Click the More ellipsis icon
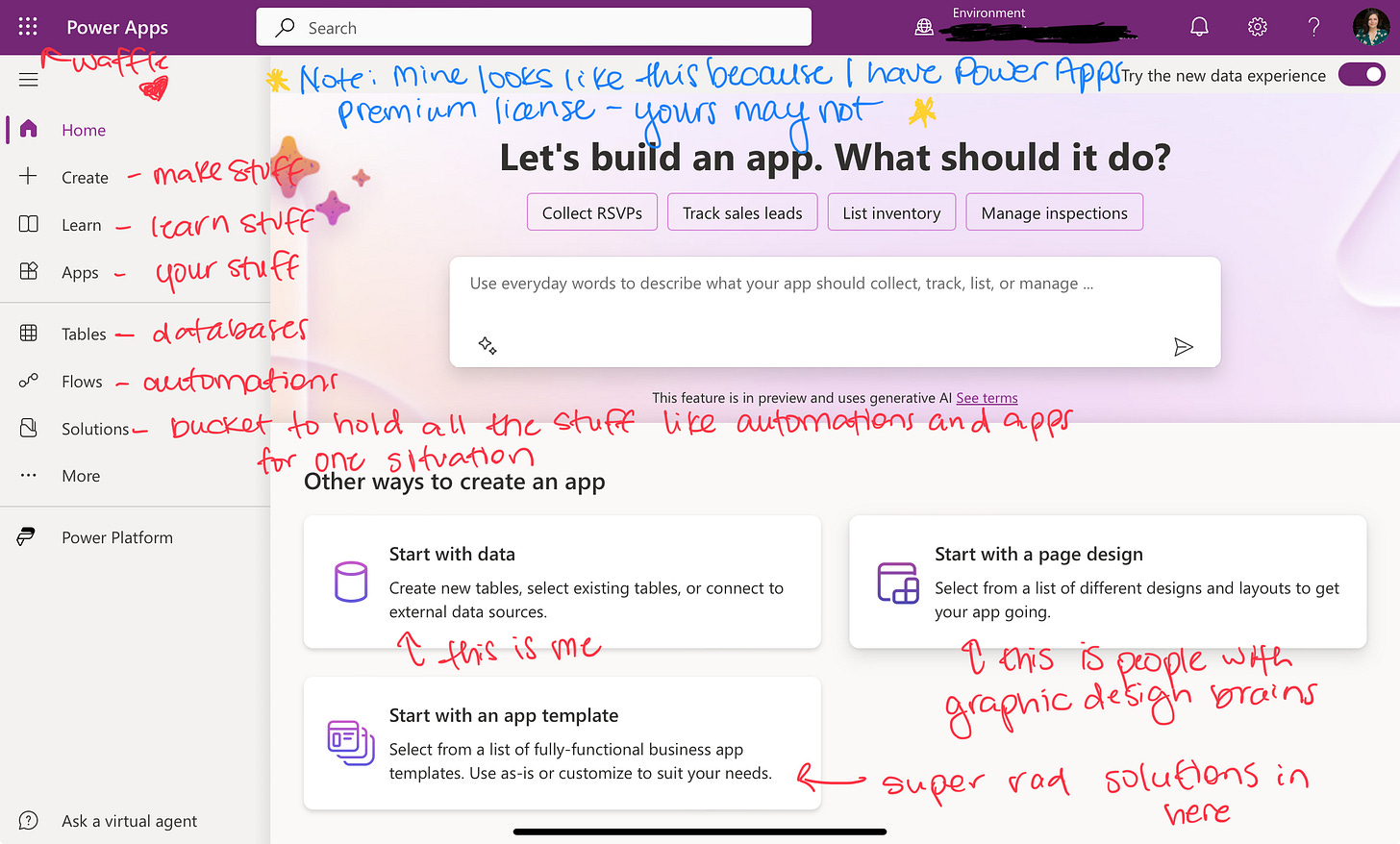Image resolution: width=1400 pixels, height=844 pixels. coord(29,475)
